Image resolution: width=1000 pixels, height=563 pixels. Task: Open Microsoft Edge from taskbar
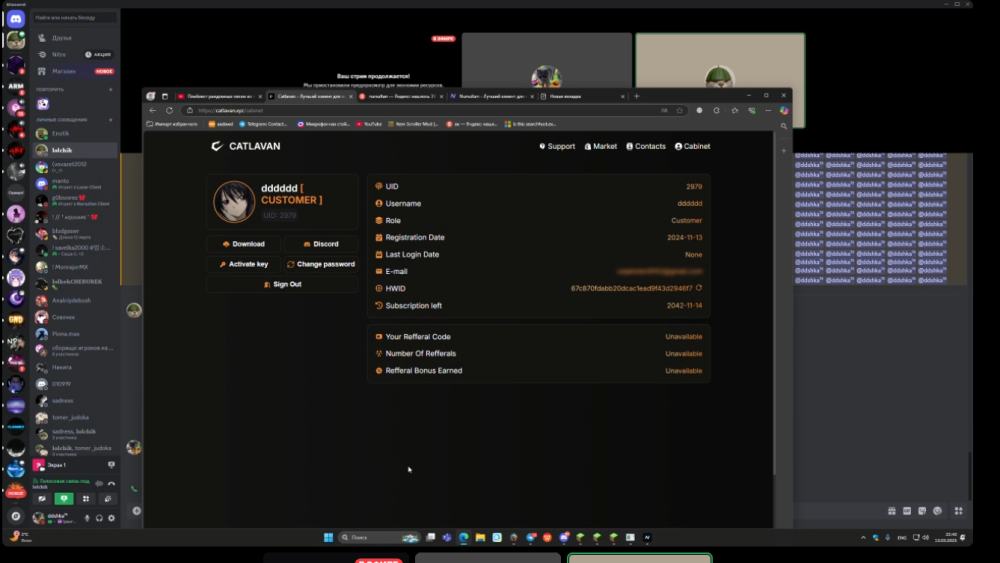[464, 537]
